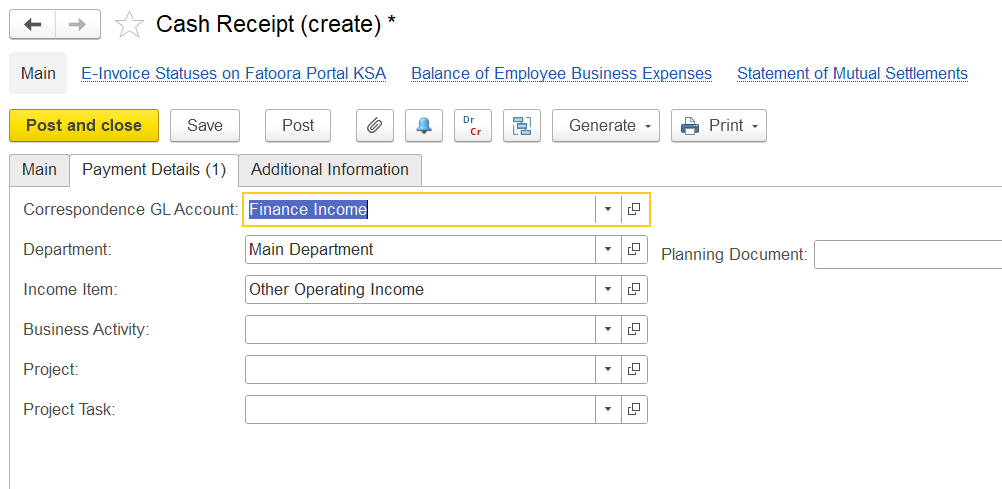Click the forward navigation arrow
The image size is (1002, 489).
pyautogui.click(x=77, y=24)
